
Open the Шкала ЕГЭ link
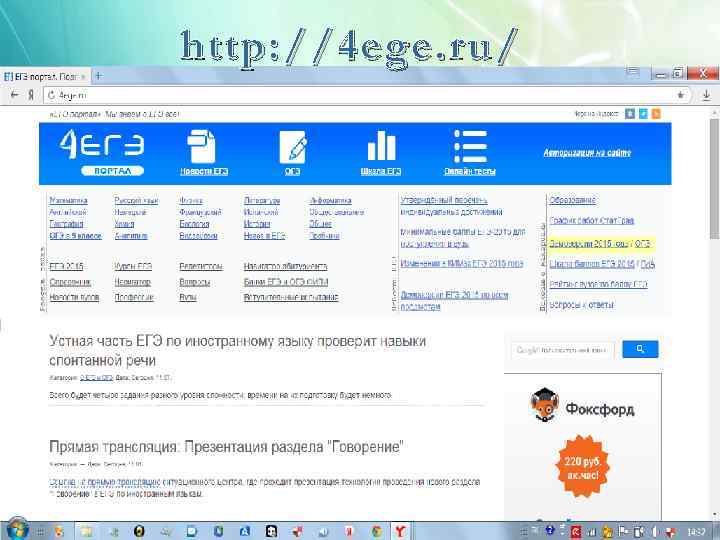point(381,171)
